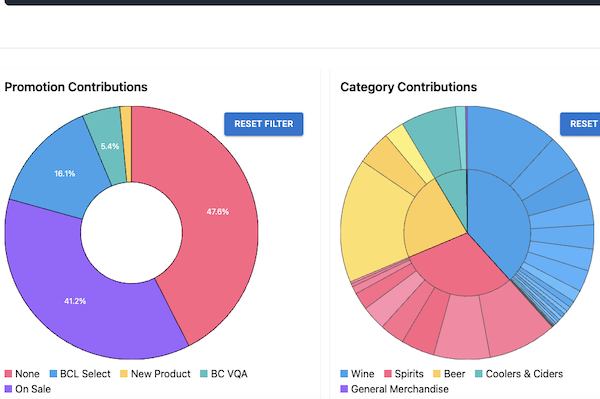This screenshot has width=600, height=399.
Task: Toggle the Coolers & Ciders legend entry
Action: (x=519, y=374)
